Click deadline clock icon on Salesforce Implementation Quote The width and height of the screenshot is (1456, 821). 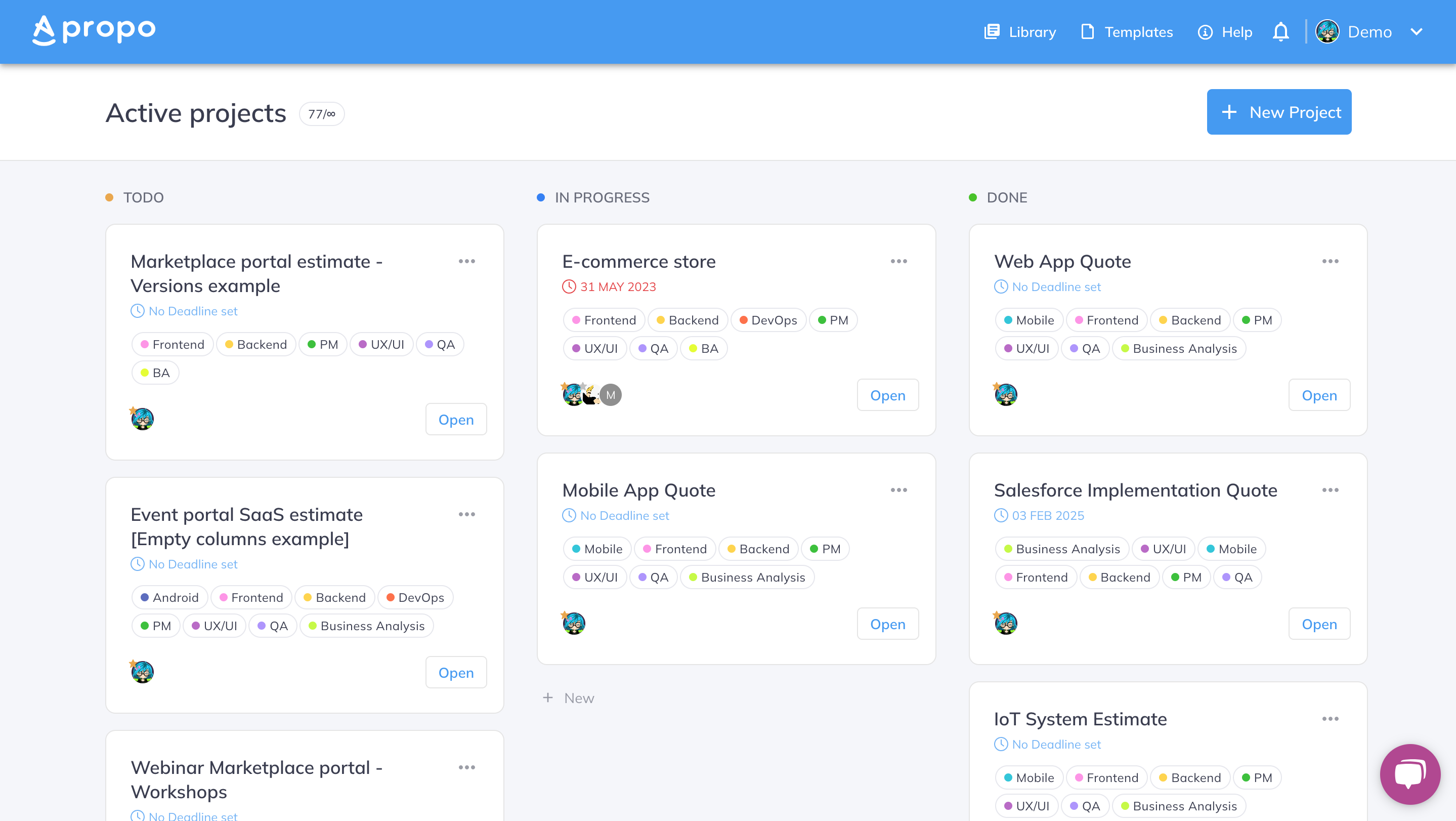(1001, 515)
